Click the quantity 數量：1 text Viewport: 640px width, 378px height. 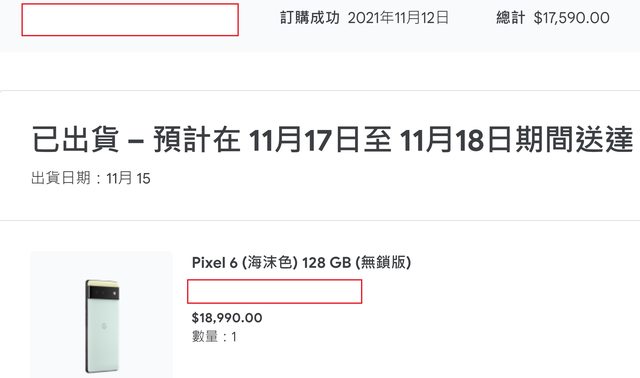[214, 336]
